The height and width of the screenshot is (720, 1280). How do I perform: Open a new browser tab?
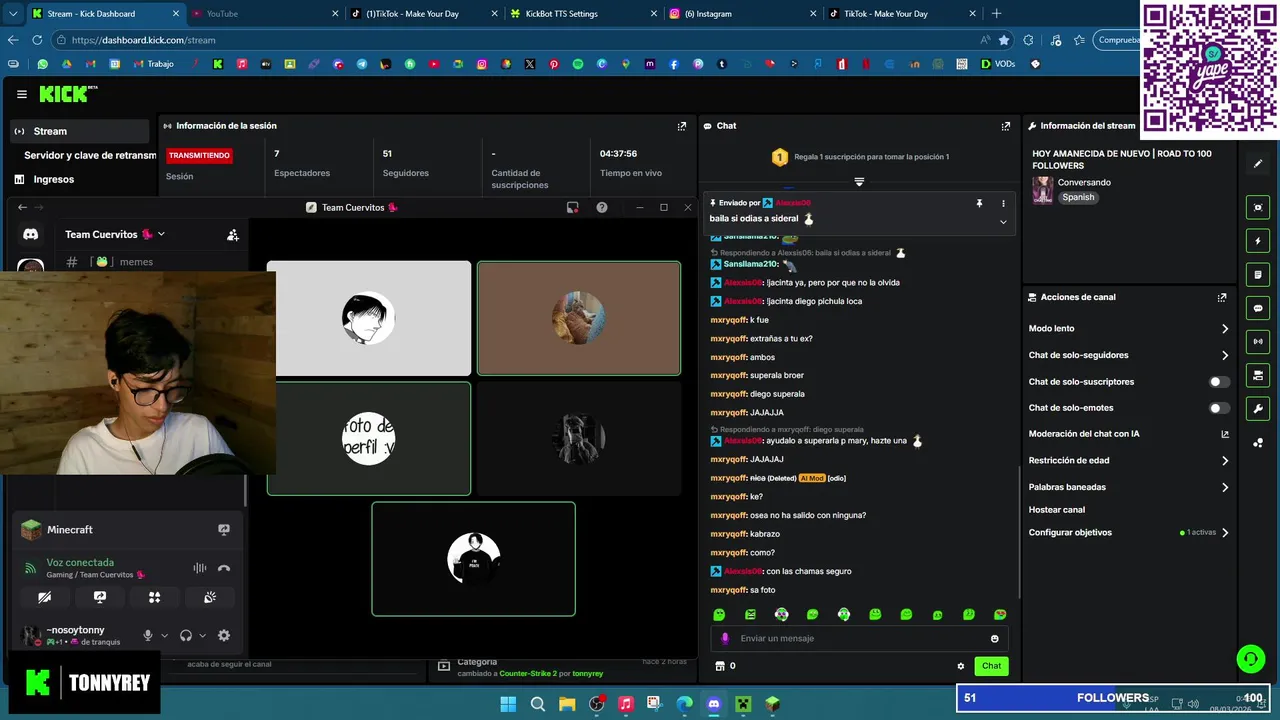tap(996, 14)
